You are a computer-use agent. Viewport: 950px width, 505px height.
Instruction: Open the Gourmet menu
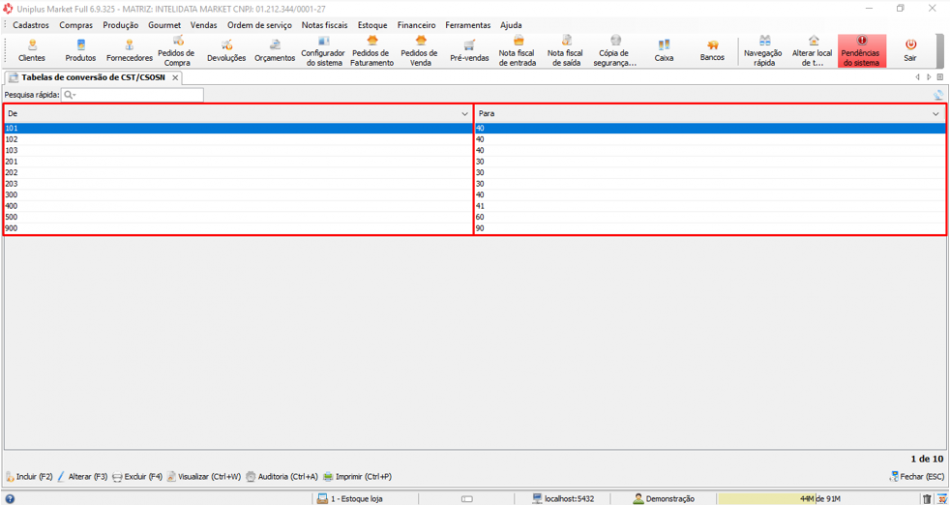pos(164,25)
